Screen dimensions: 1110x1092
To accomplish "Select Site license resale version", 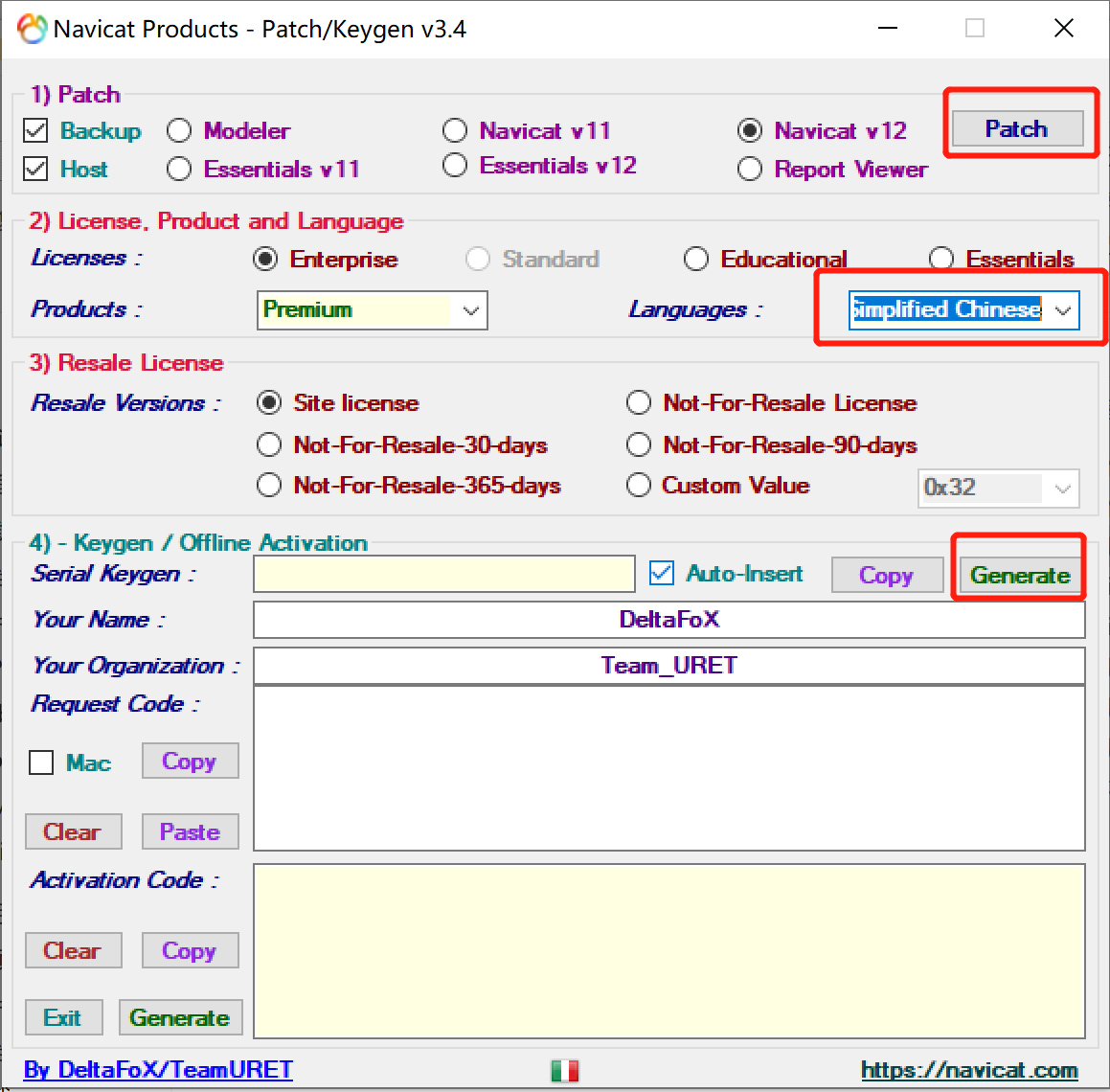I will [x=269, y=403].
